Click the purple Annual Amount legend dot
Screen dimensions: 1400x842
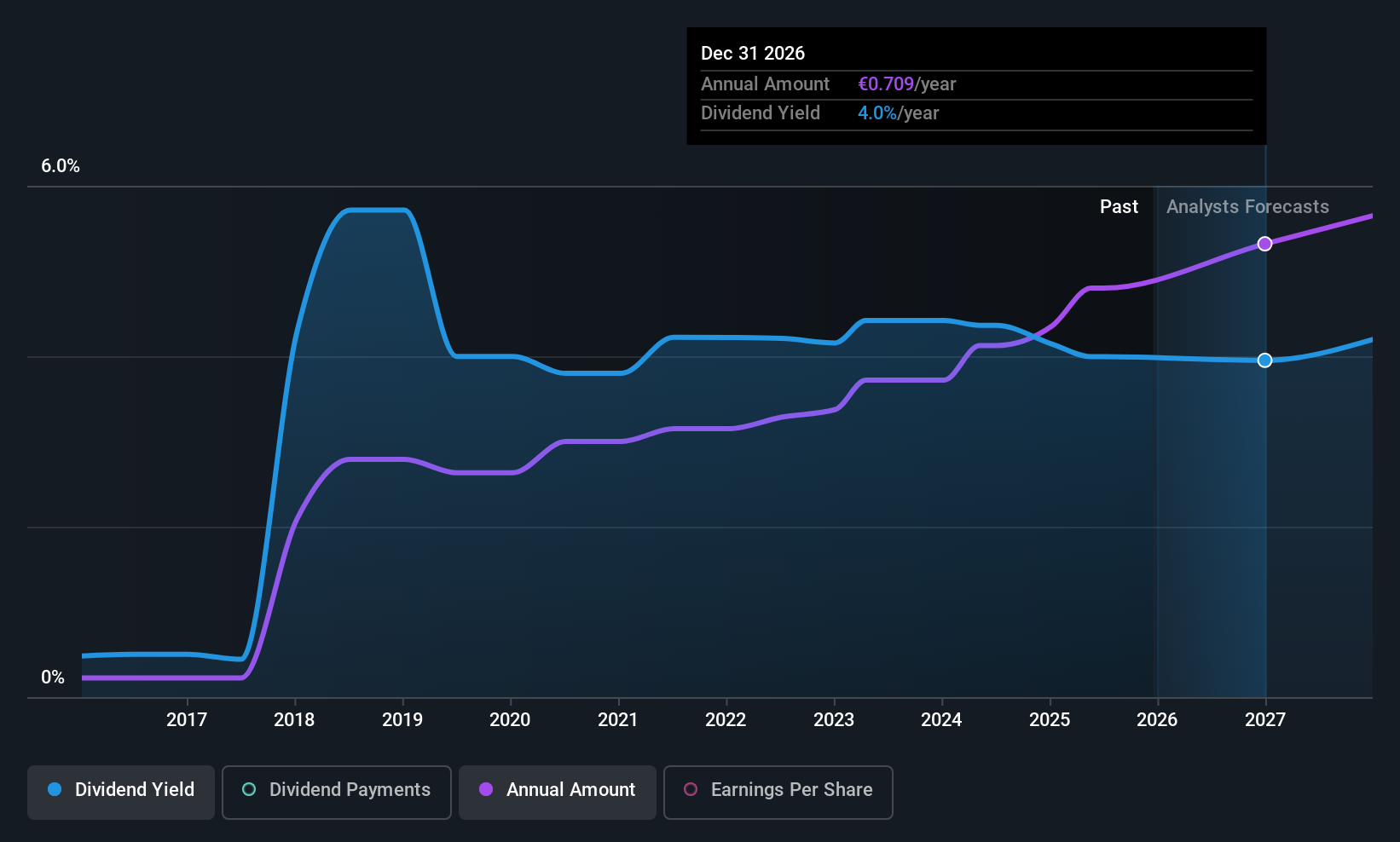click(486, 790)
